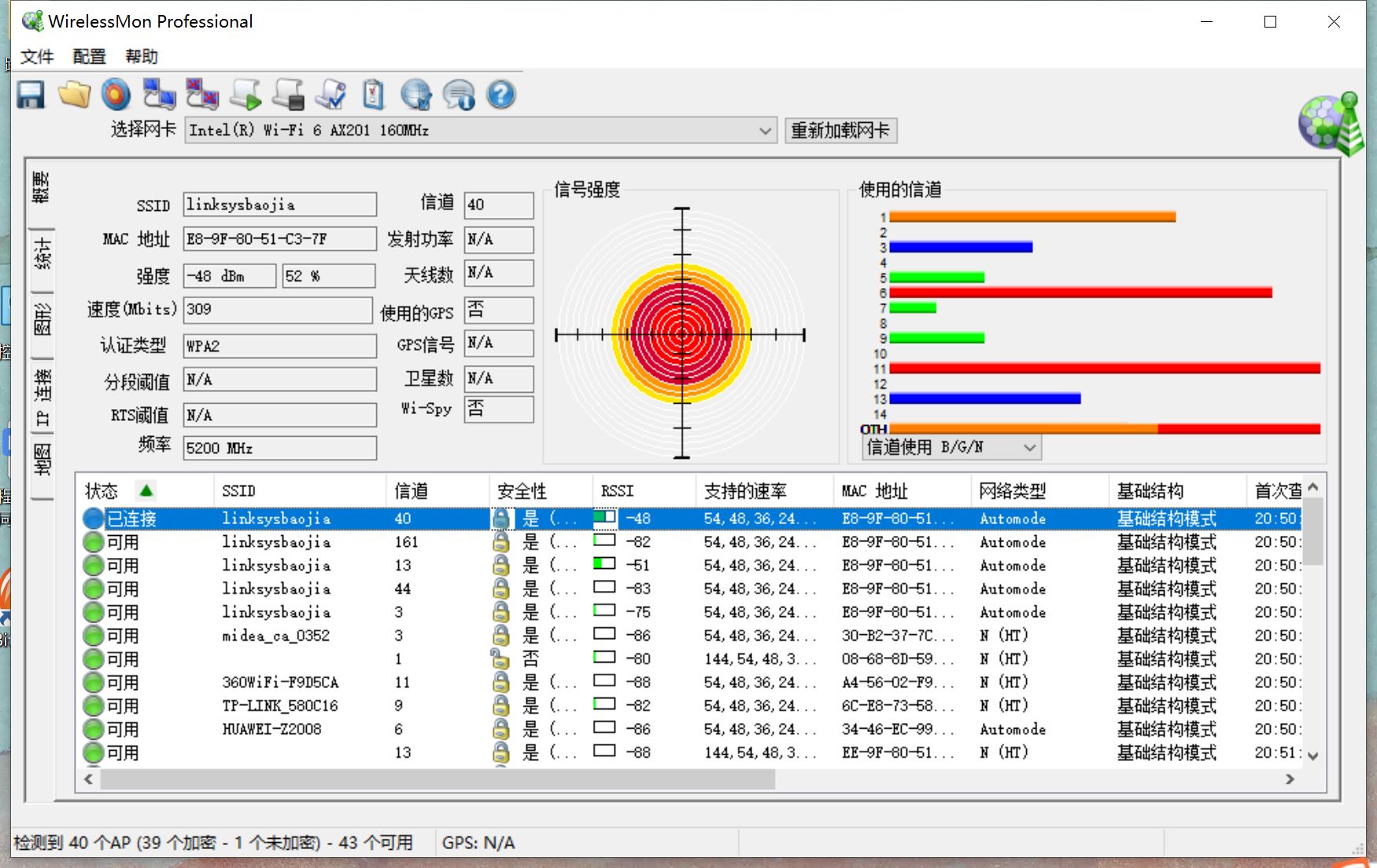Open the 帮助 menu

coord(142,57)
